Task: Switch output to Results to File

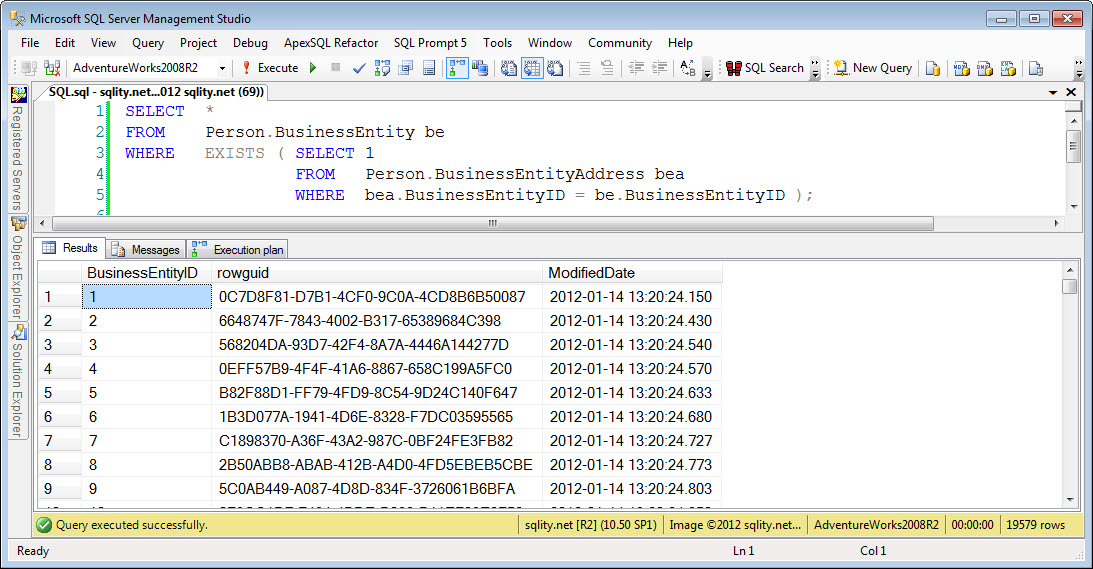Action: pyautogui.click(x=555, y=68)
